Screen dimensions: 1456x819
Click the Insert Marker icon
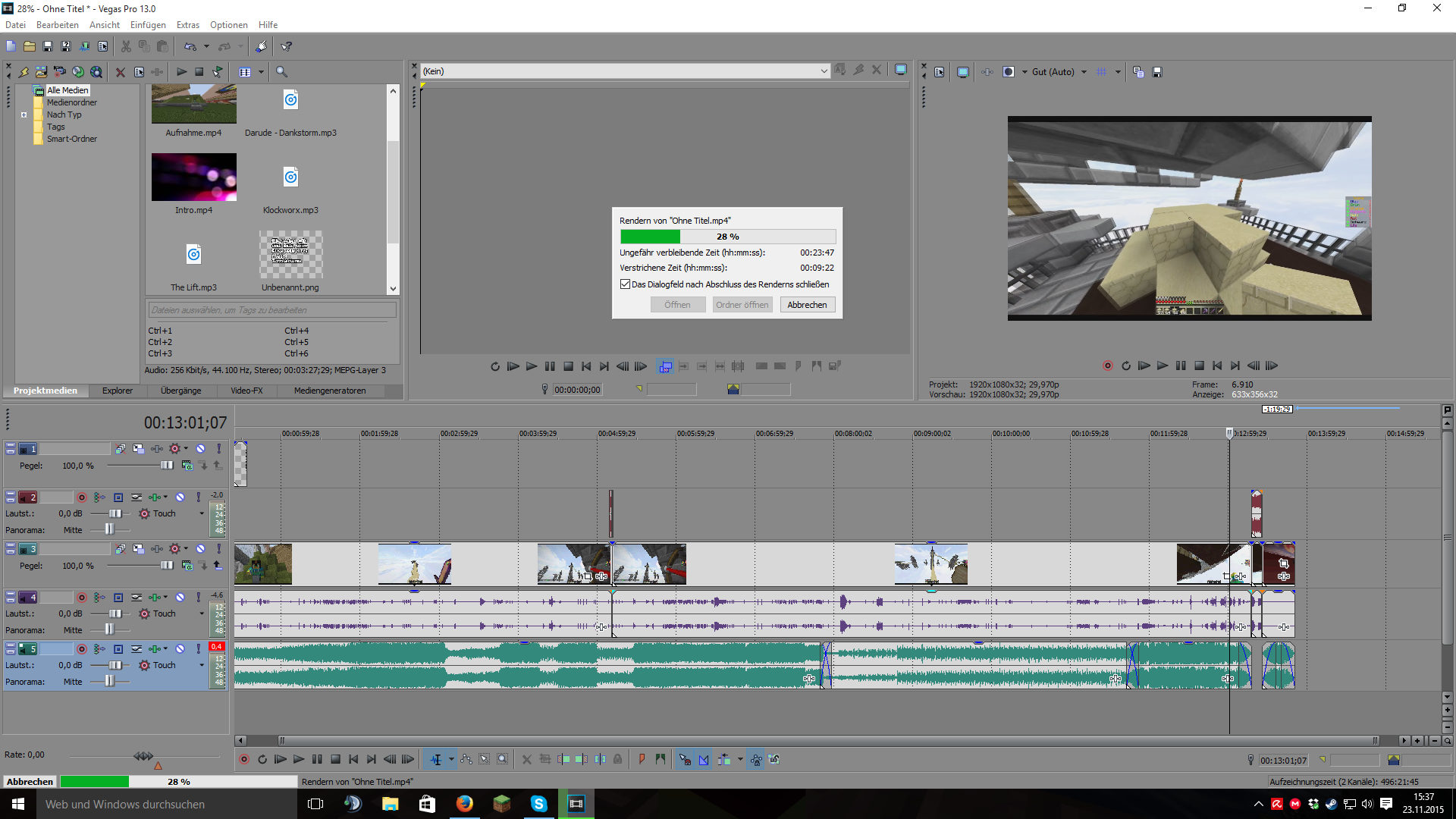point(642,760)
